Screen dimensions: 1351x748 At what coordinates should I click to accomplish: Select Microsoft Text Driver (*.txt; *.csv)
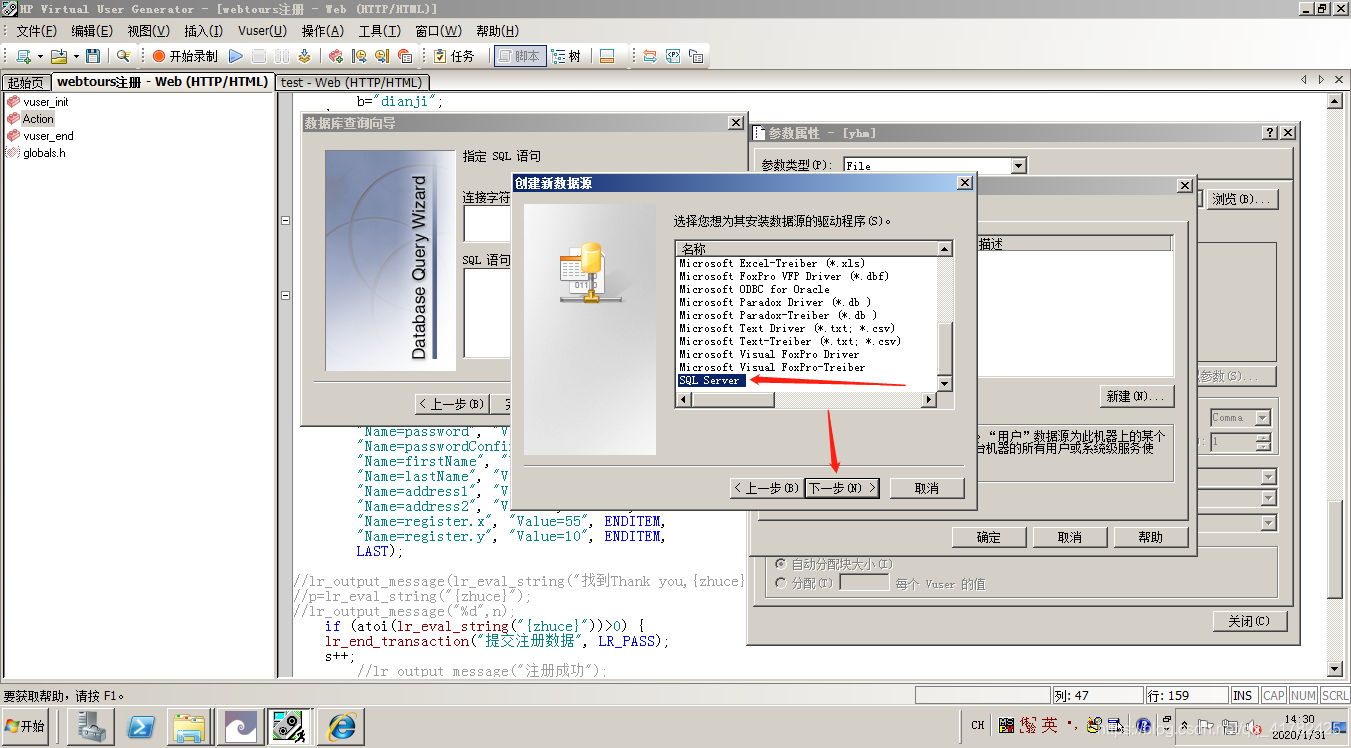(787, 328)
